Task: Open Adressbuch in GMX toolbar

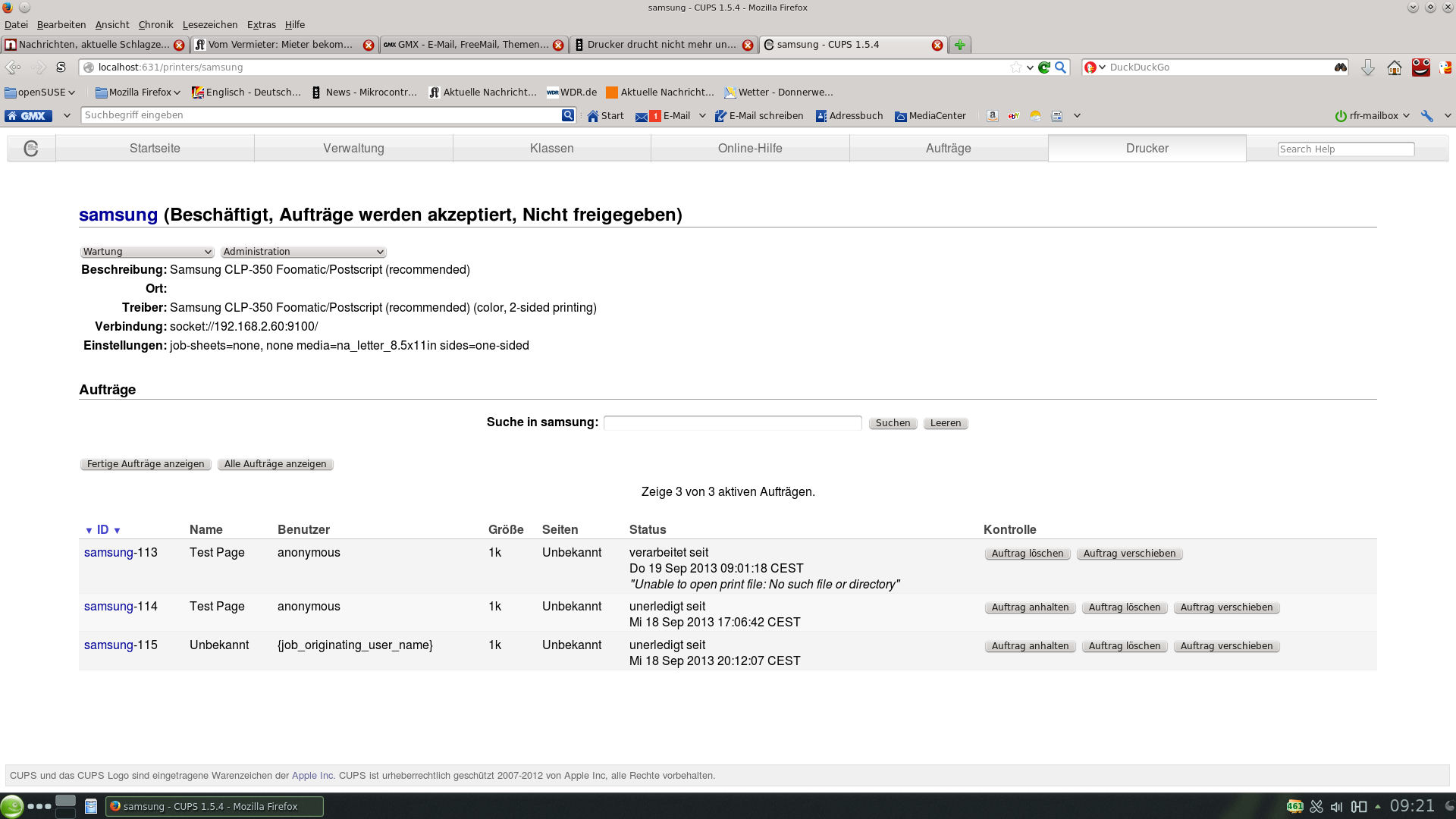Action: 849,116
